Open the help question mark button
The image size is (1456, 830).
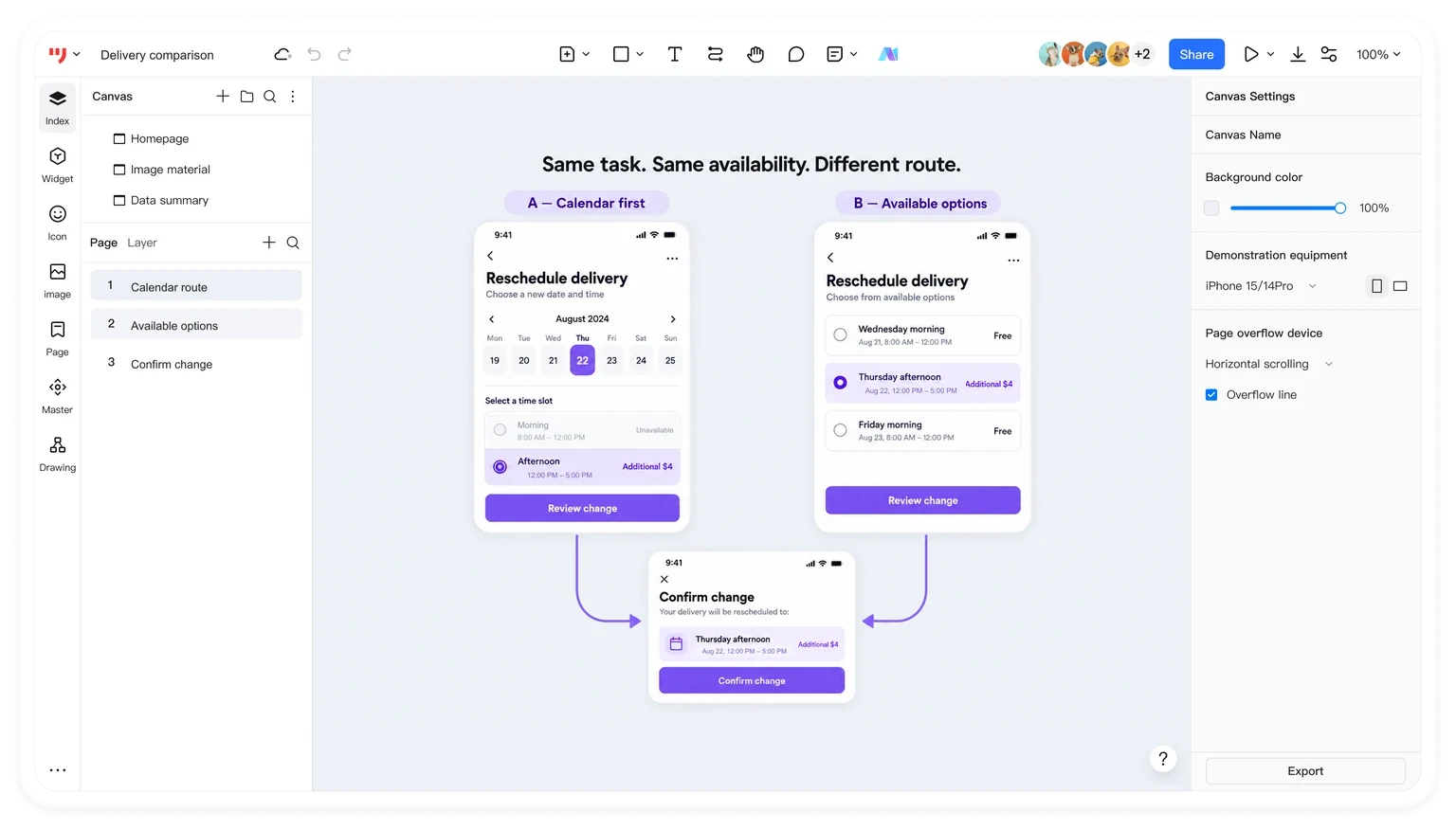1163,759
